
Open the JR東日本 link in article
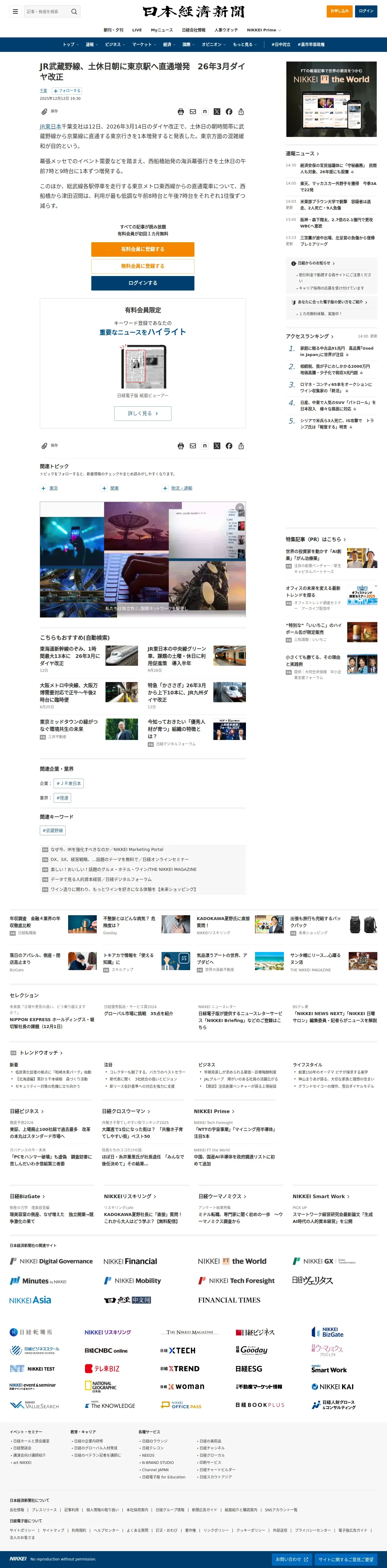[51, 127]
